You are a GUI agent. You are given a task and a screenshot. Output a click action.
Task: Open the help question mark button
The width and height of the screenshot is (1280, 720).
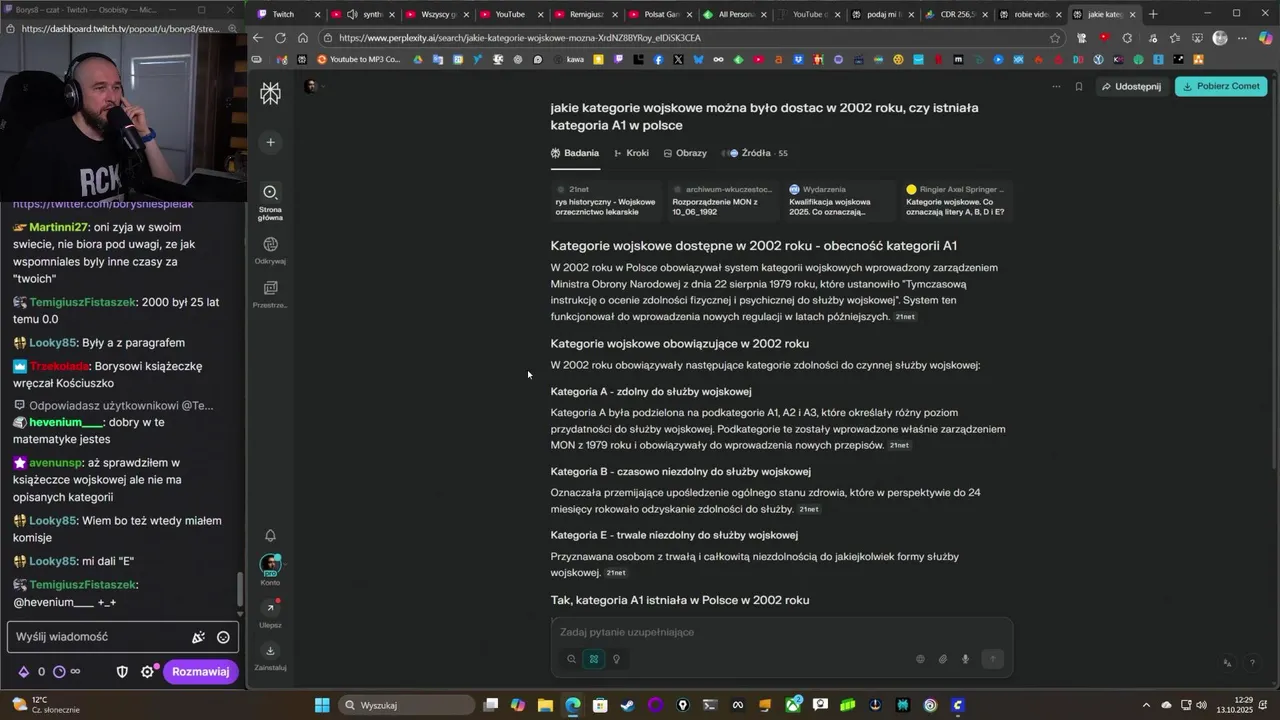click(1252, 662)
